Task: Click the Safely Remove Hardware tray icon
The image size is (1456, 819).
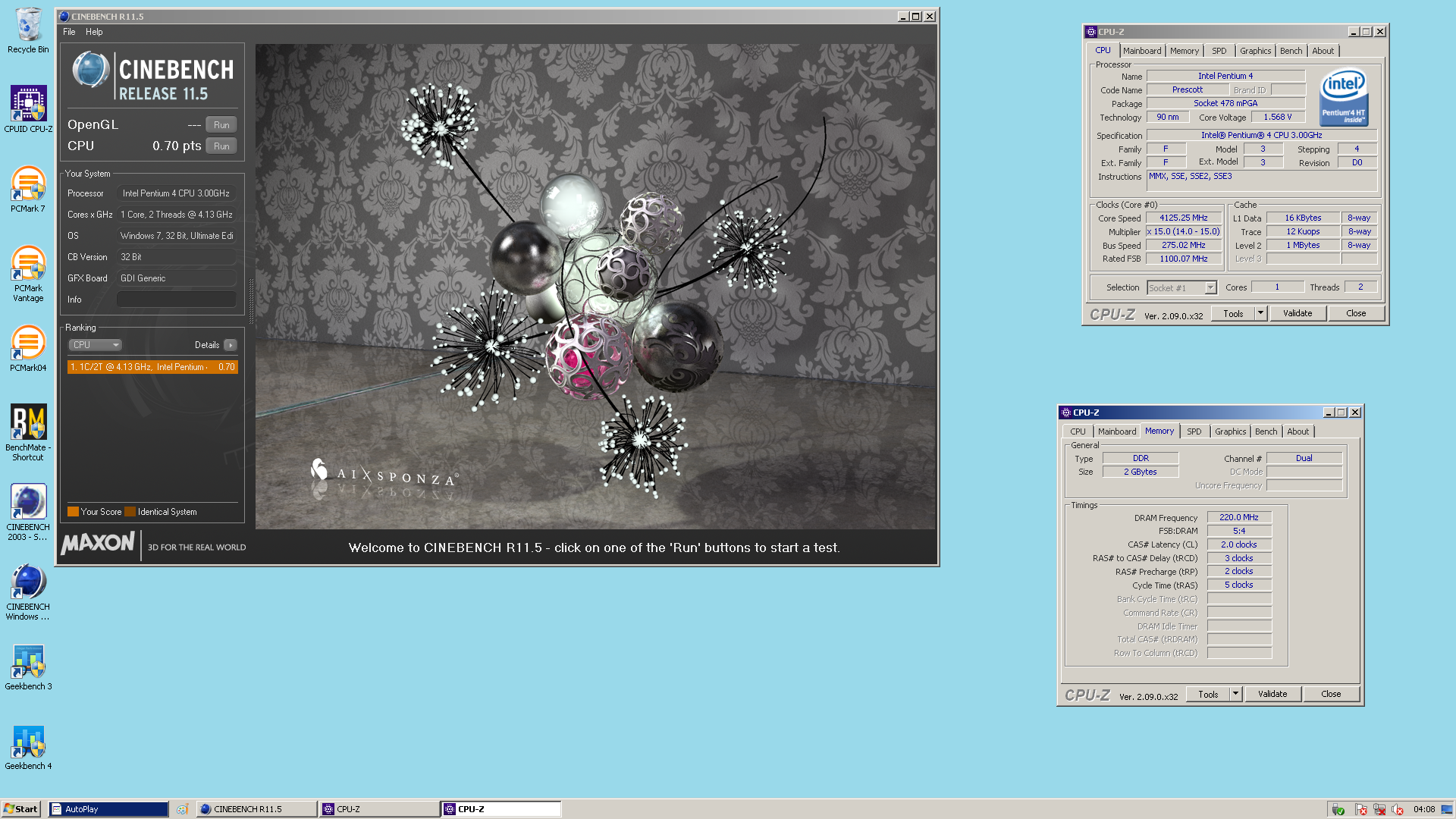Action: 1338,809
